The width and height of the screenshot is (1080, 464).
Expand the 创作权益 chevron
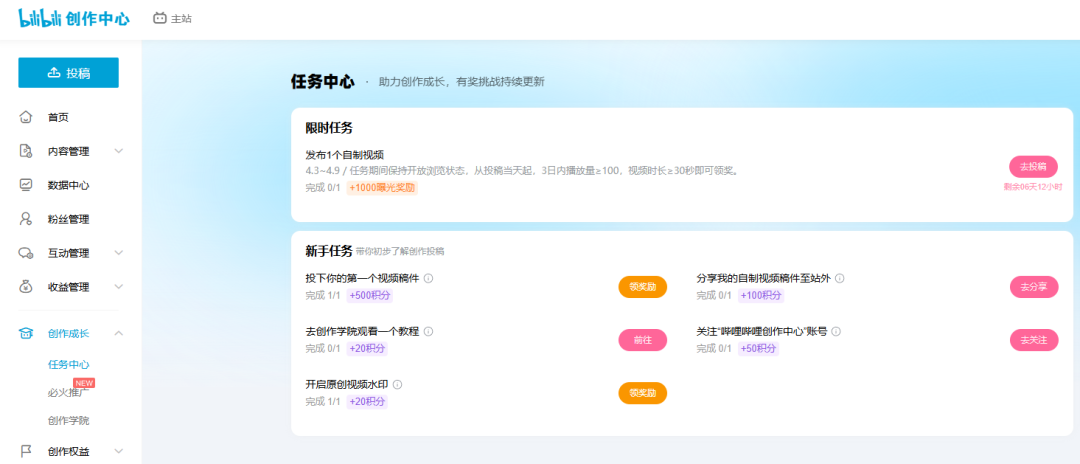(x=118, y=451)
